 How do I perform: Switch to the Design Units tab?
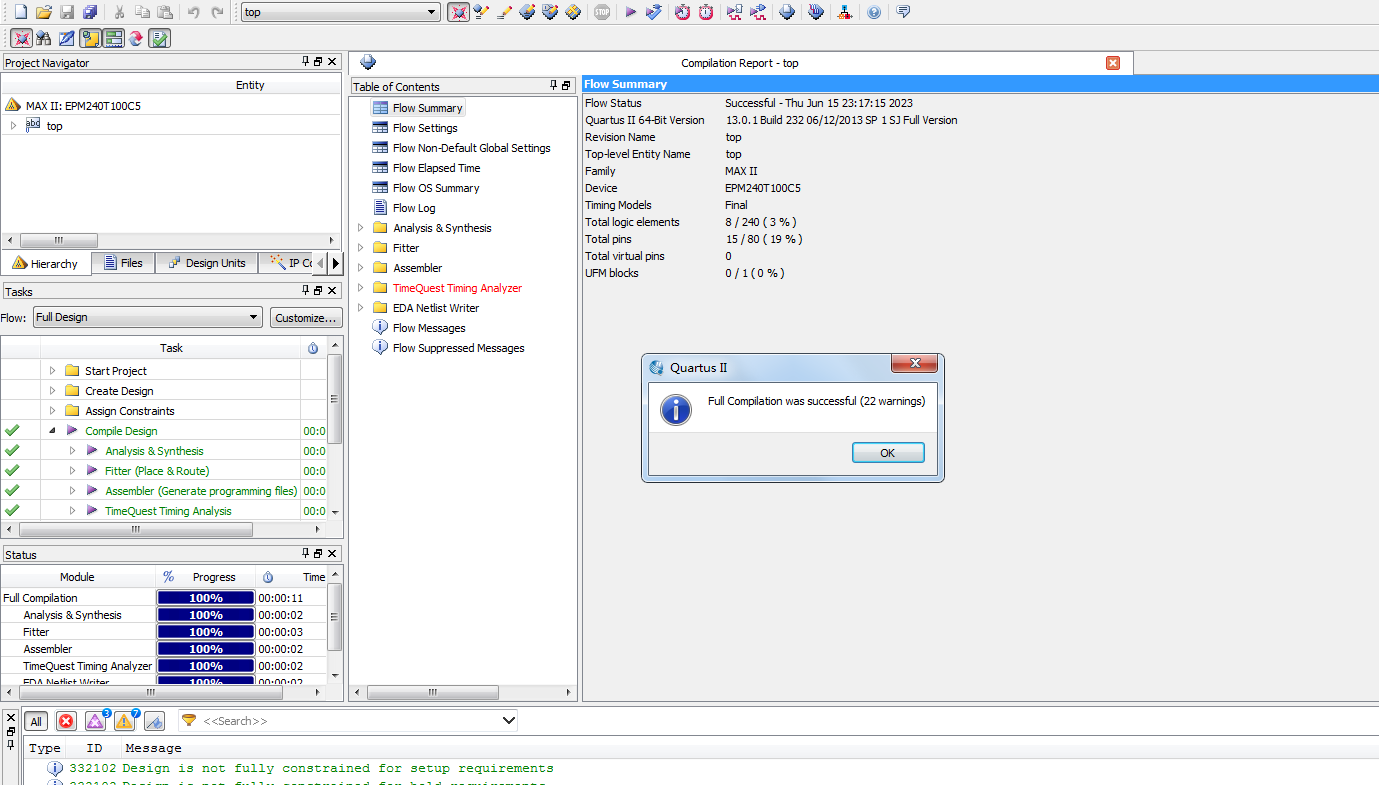coord(207,263)
